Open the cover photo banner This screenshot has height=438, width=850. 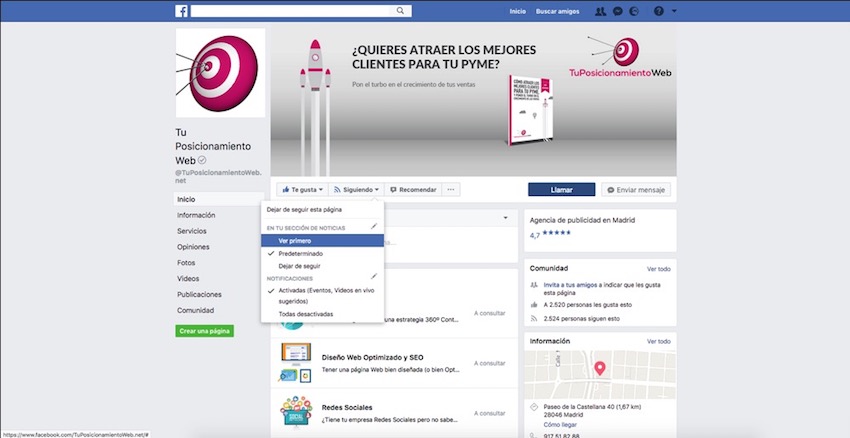coord(473,99)
